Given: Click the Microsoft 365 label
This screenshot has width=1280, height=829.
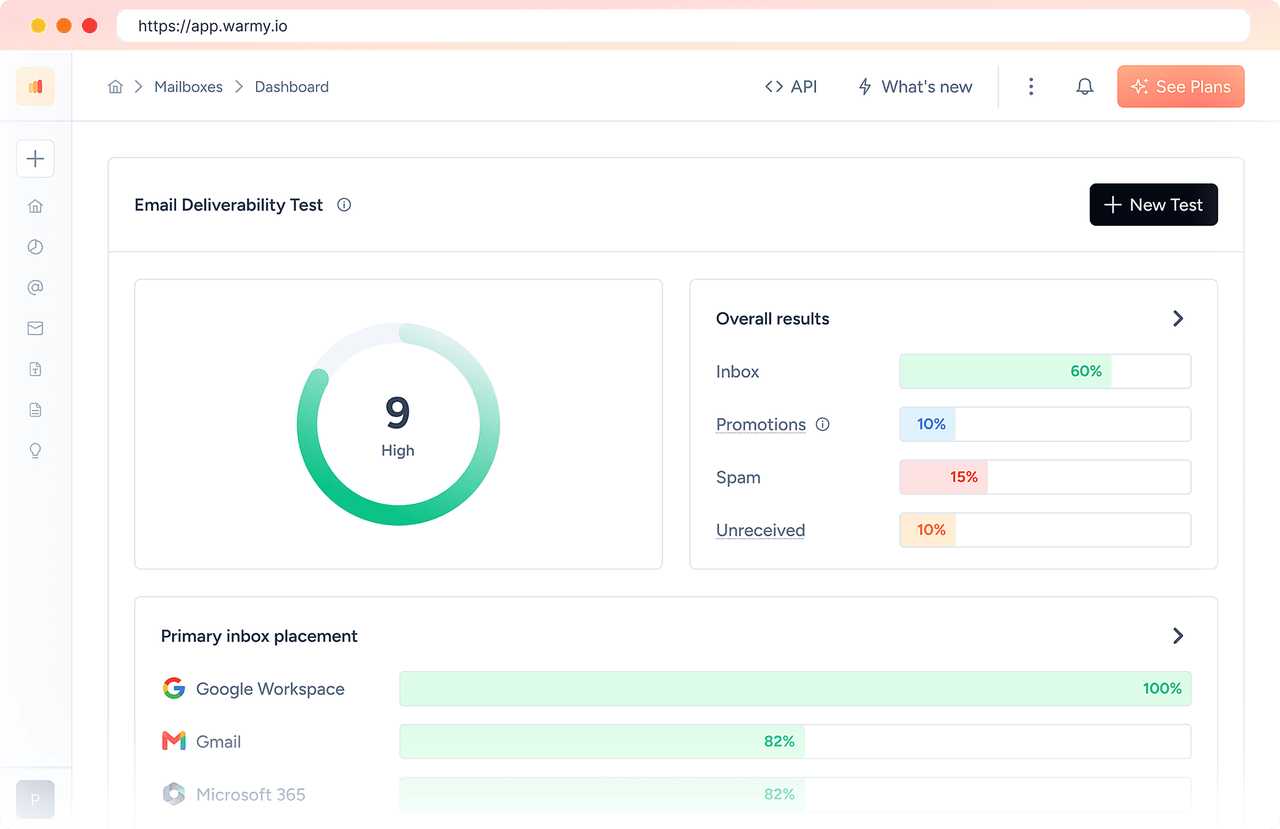Looking at the screenshot, I should tap(251, 795).
